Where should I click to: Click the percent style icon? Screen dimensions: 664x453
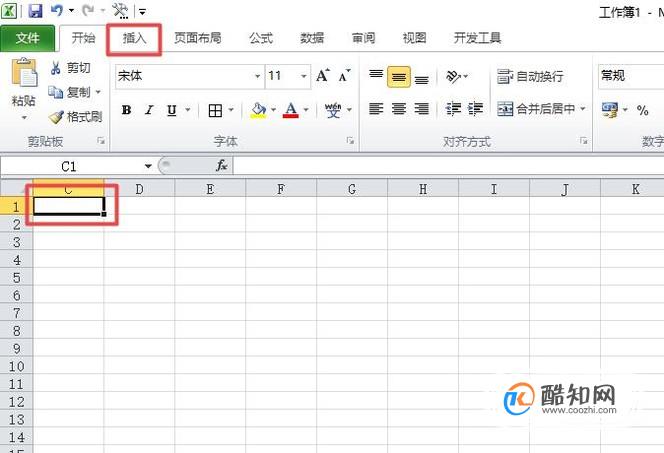coord(642,111)
